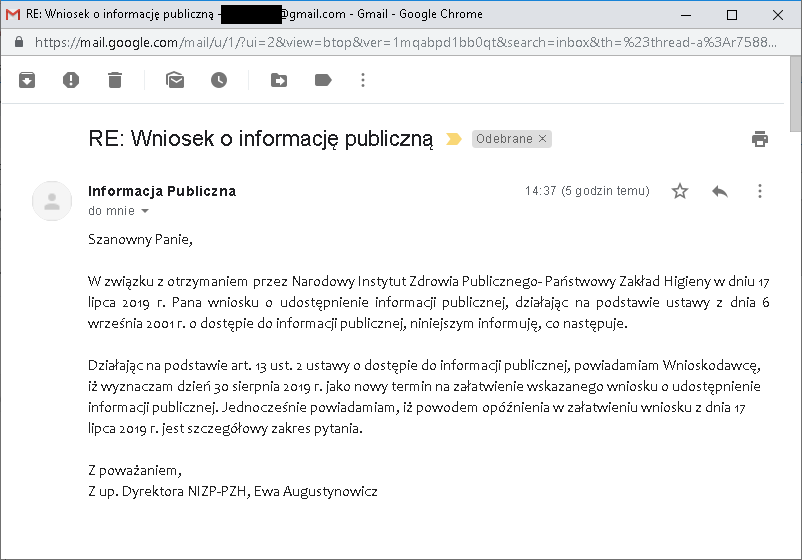
Task: Archive this email conversation
Action: (x=27, y=80)
